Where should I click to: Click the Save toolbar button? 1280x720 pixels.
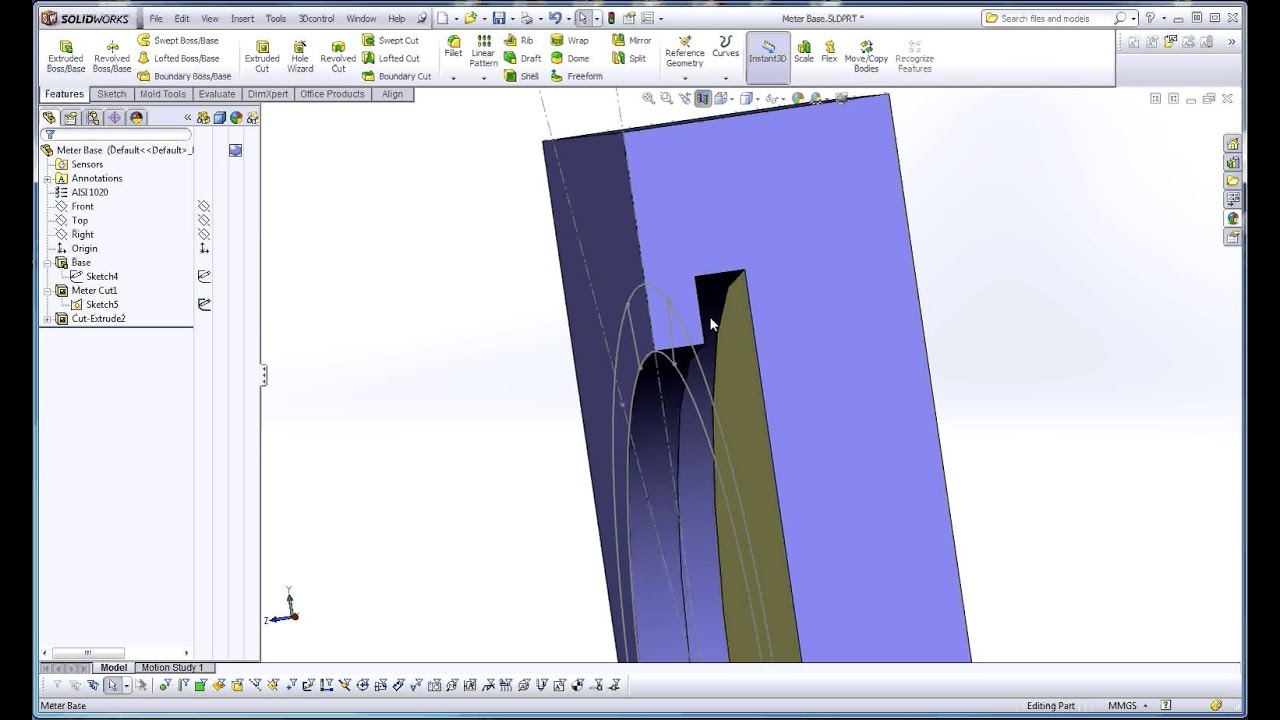498,18
